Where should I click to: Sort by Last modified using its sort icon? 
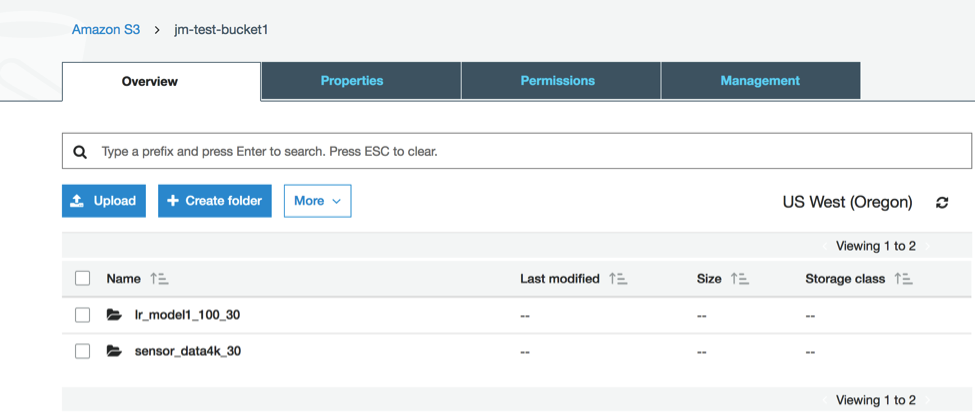pos(618,279)
